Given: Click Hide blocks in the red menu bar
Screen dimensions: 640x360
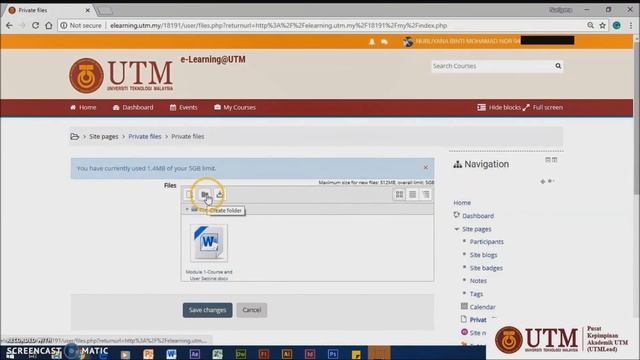Looking at the screenshot, I should [x=499, y=107].
